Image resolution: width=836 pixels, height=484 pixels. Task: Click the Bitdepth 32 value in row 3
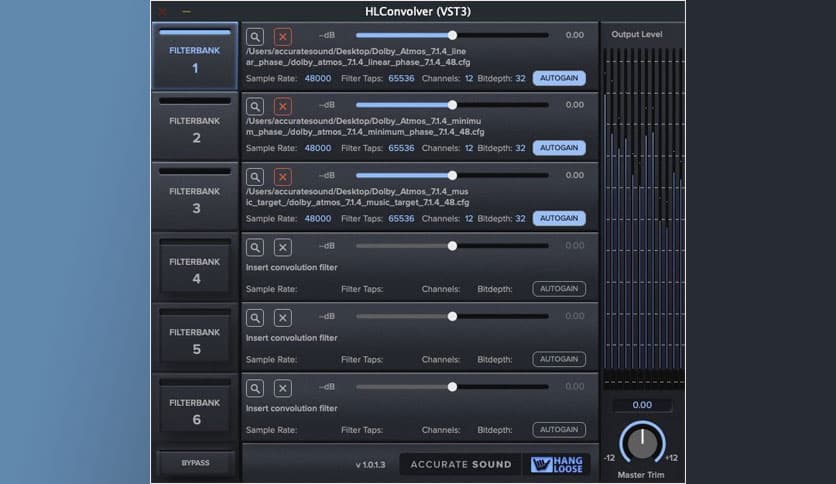520,219
